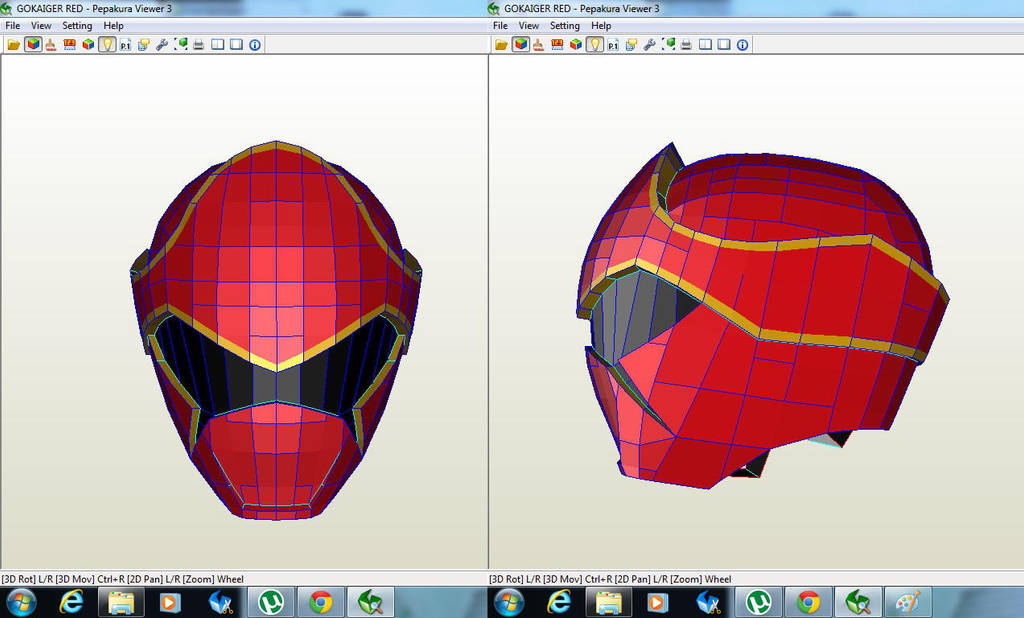This screenshot has width=1024, height=618.
Task: Open the print icon in left toolbar
Action: tap(199, 44)
